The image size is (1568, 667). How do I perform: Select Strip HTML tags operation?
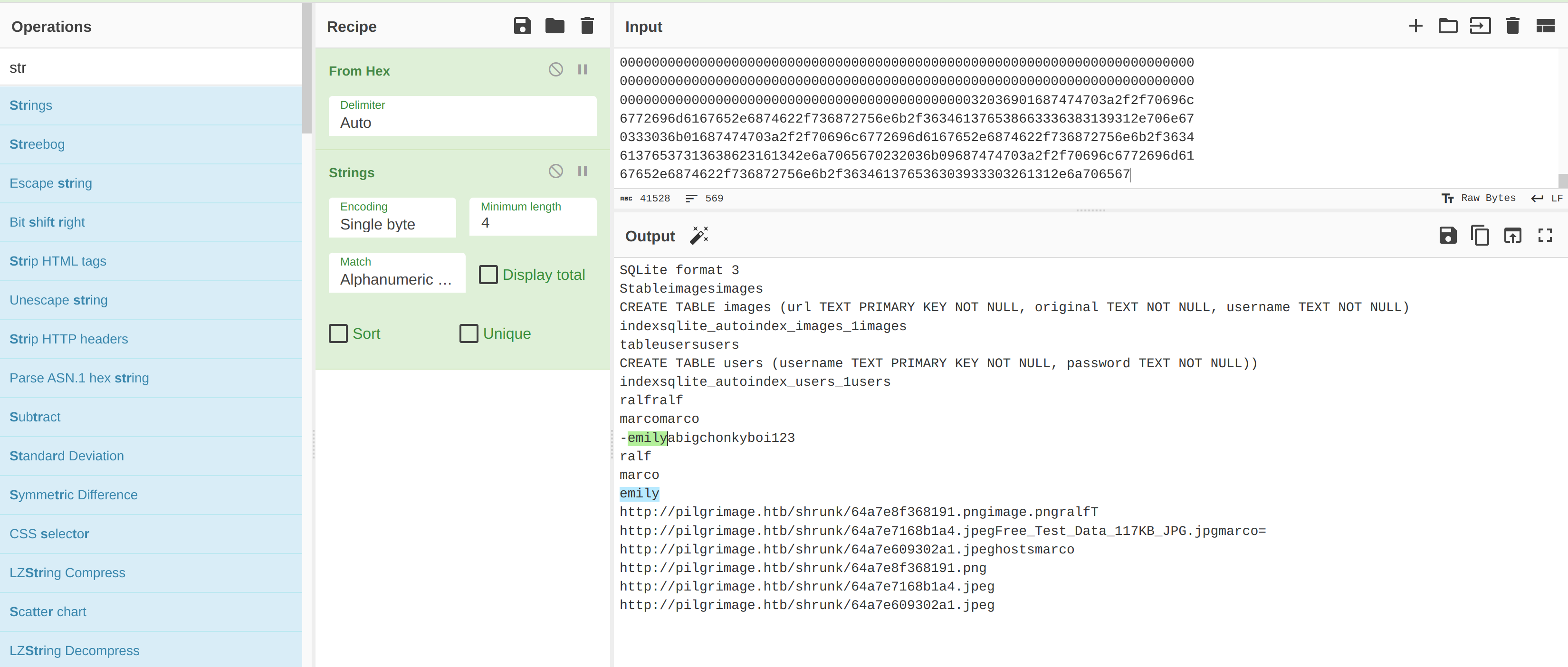tap(151, 261)
